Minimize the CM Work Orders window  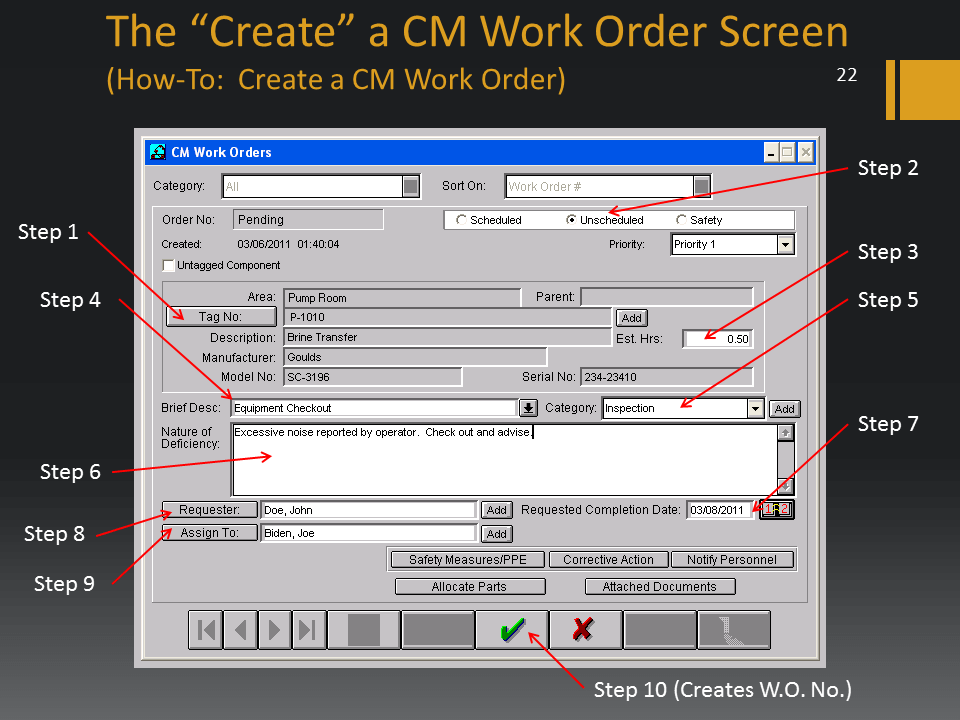pos(771,152)
